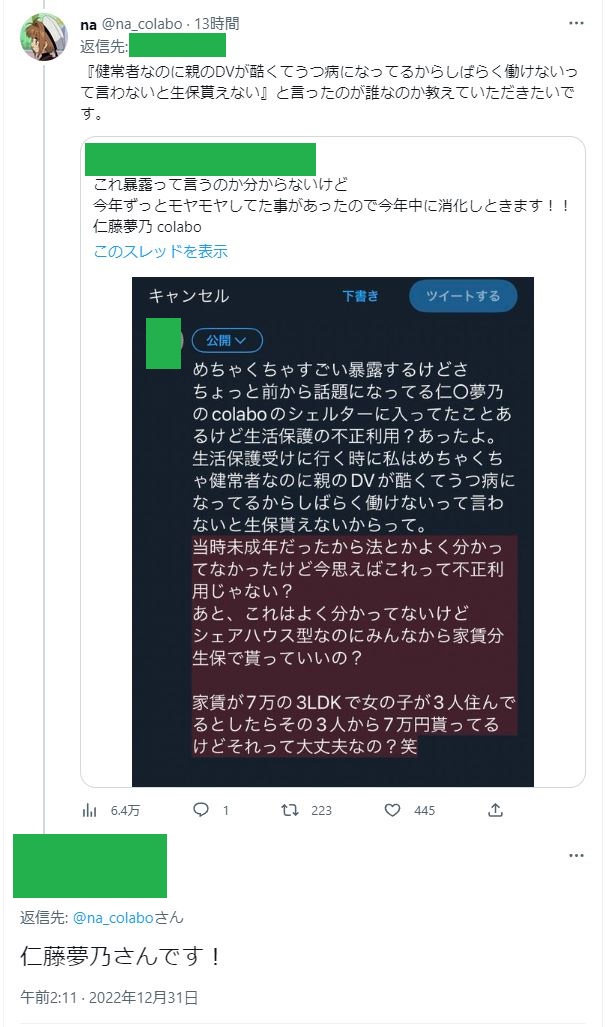This screenshot has height=1027, width=606.
Task: Open more options on the bottom reply
Action: (576, 856)
